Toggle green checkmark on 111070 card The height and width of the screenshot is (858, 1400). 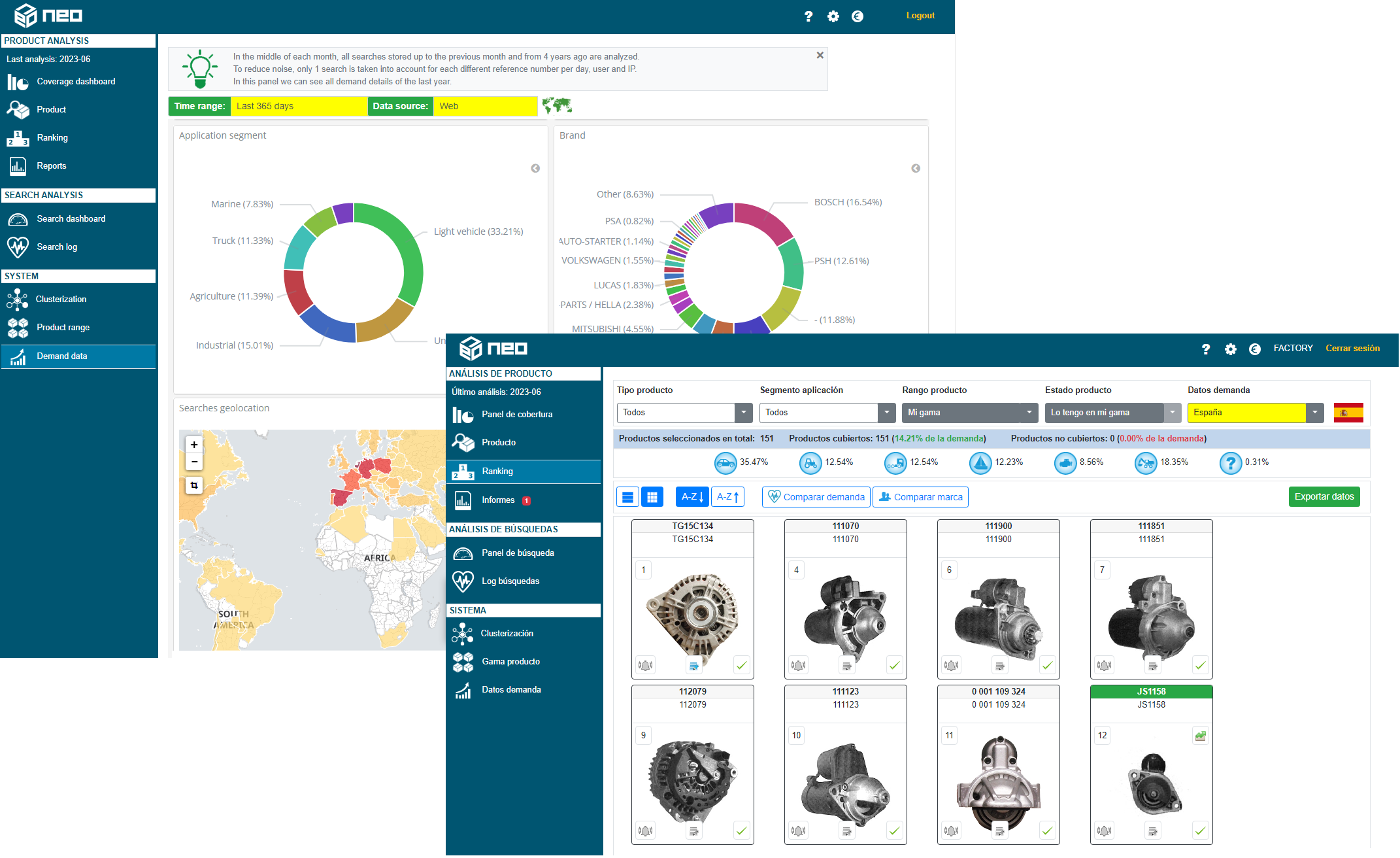(x=895, y=666)
